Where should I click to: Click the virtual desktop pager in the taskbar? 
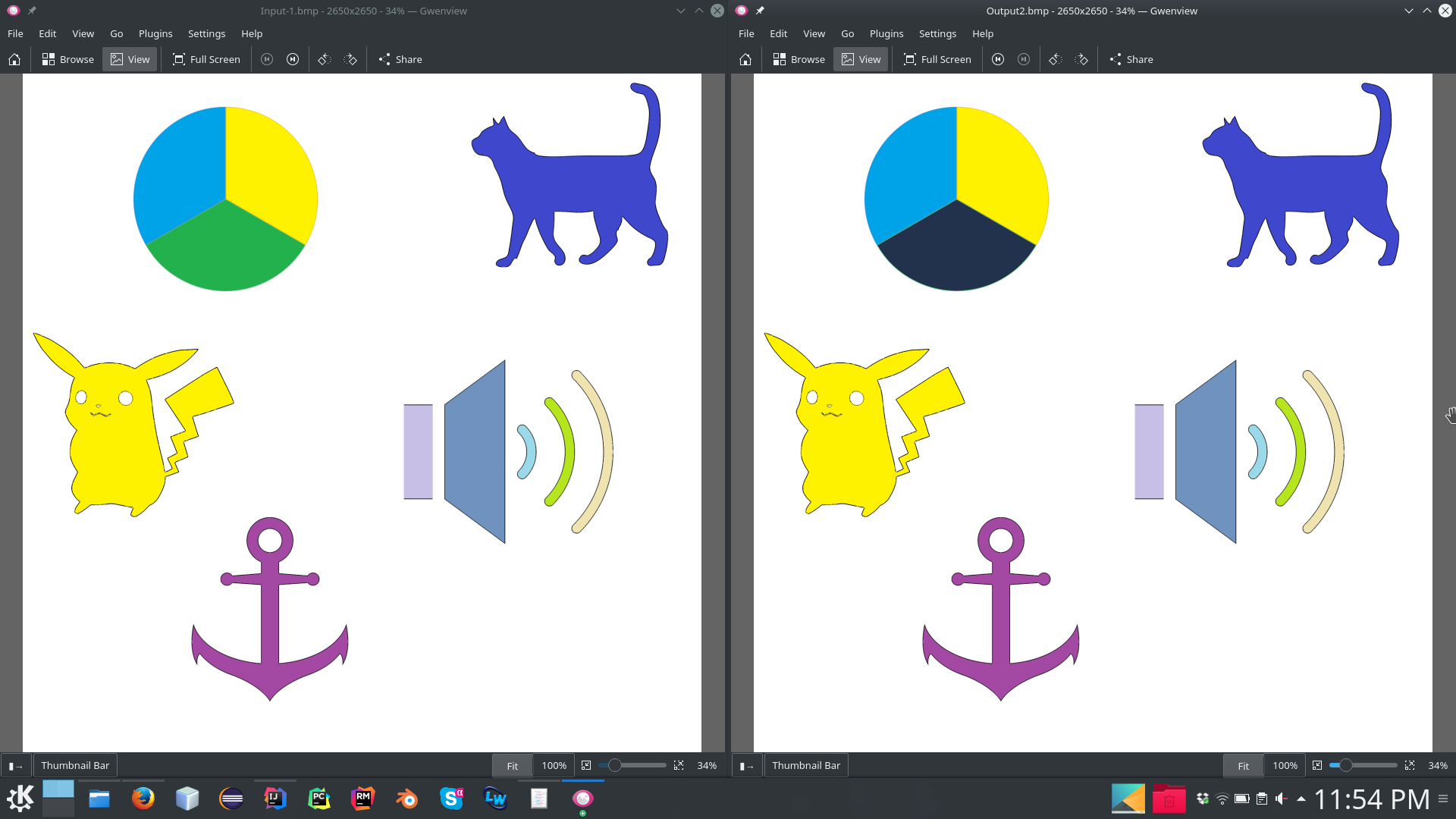click(x=58, y=799)
